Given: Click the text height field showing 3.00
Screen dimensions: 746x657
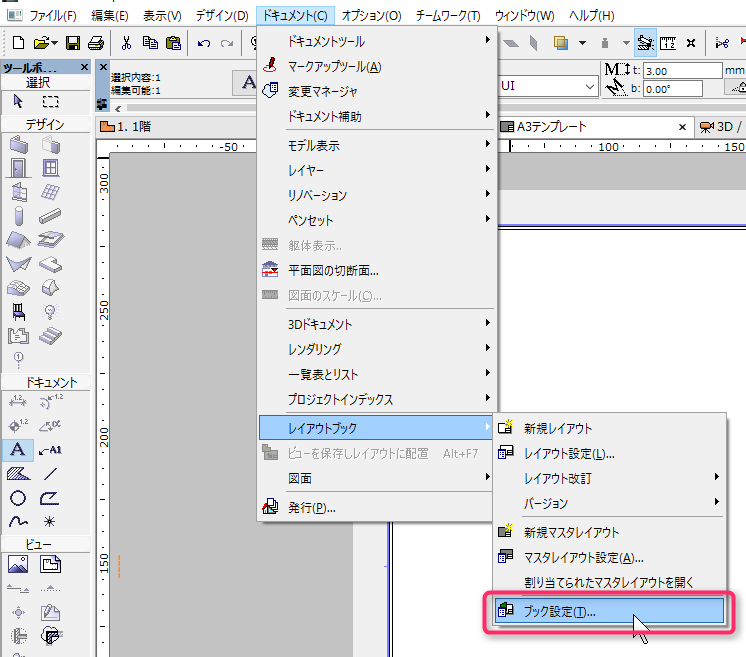Looking at the screenshot, I should (683, 71).
